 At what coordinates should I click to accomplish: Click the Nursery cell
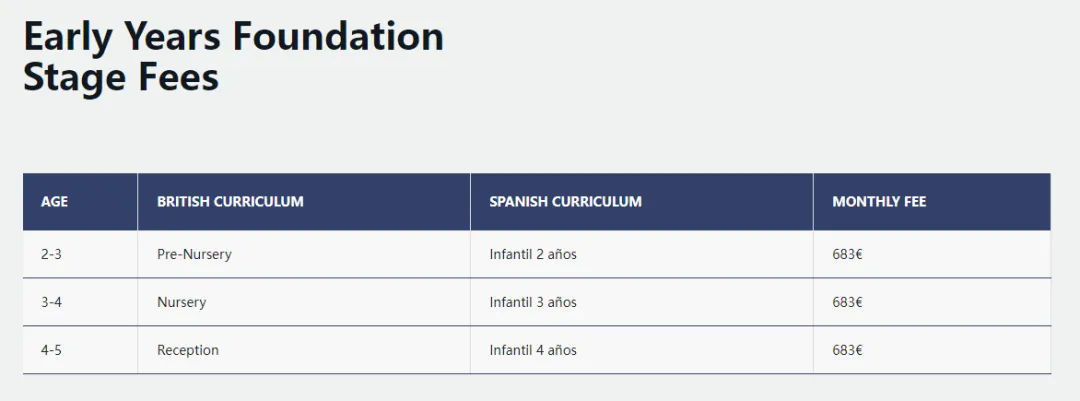tap(304, 302)
